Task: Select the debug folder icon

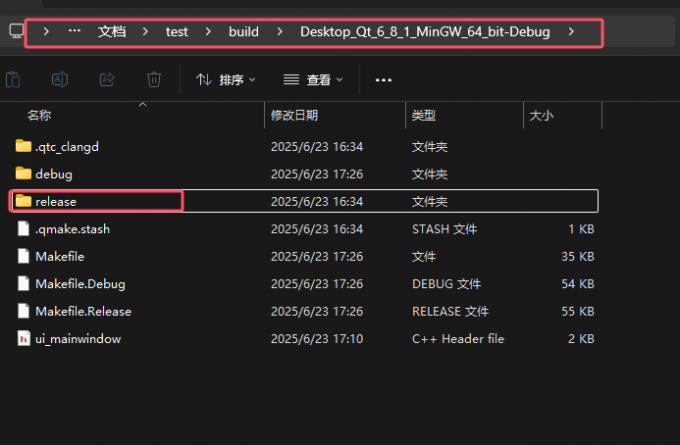Action: click(23, 173)
